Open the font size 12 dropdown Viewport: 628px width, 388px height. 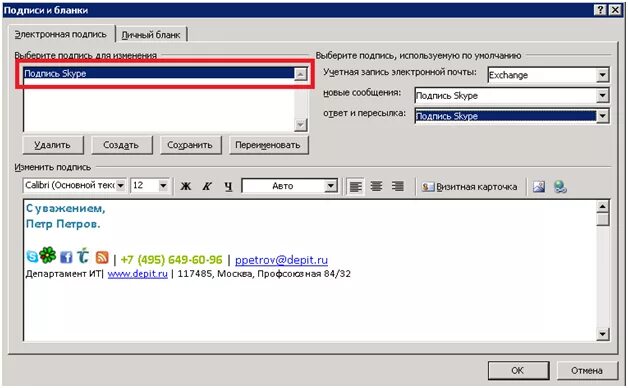click(163, 186)
